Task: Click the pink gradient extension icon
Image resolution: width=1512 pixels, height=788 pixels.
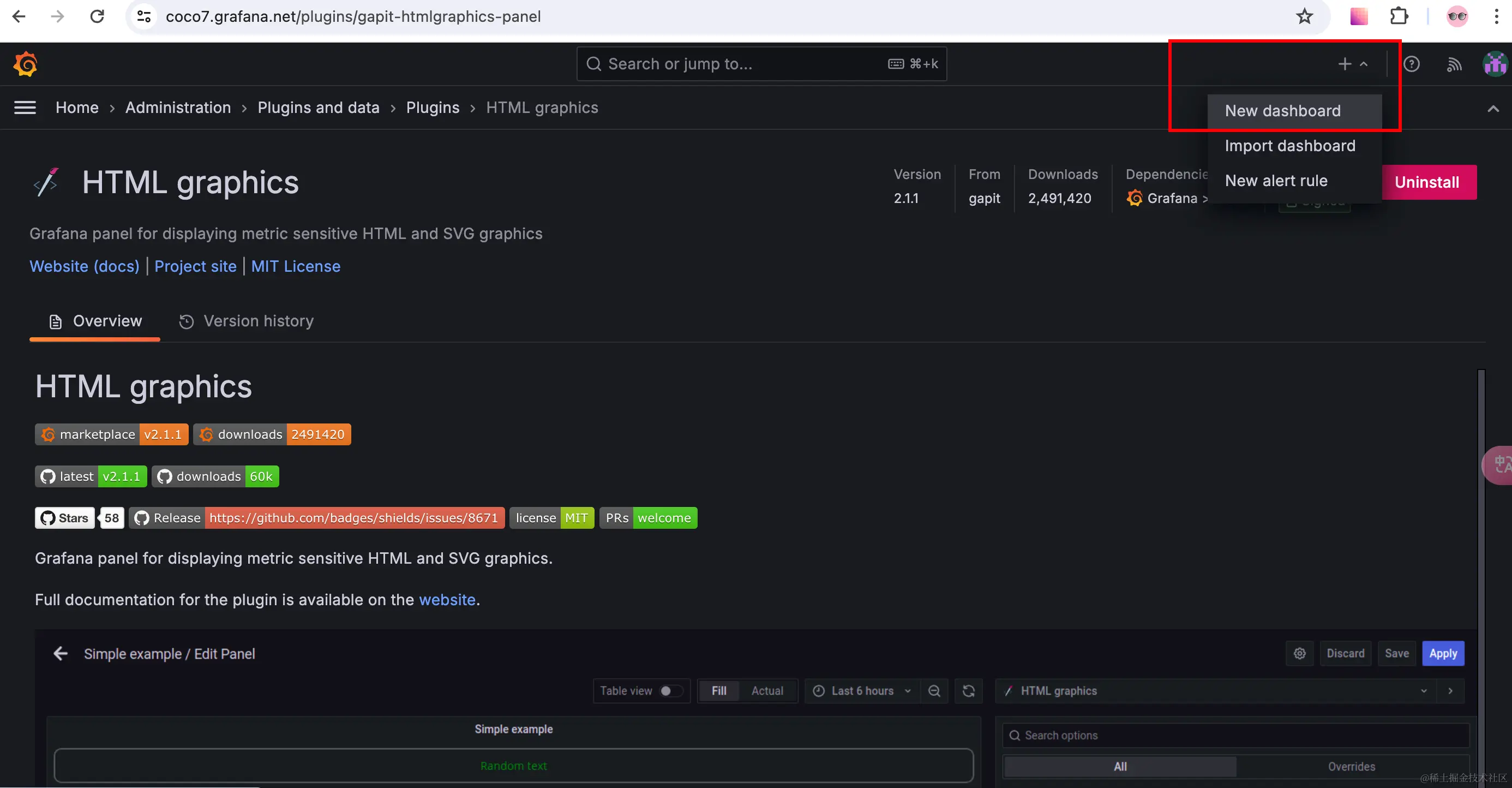Action: [1359, 16]
